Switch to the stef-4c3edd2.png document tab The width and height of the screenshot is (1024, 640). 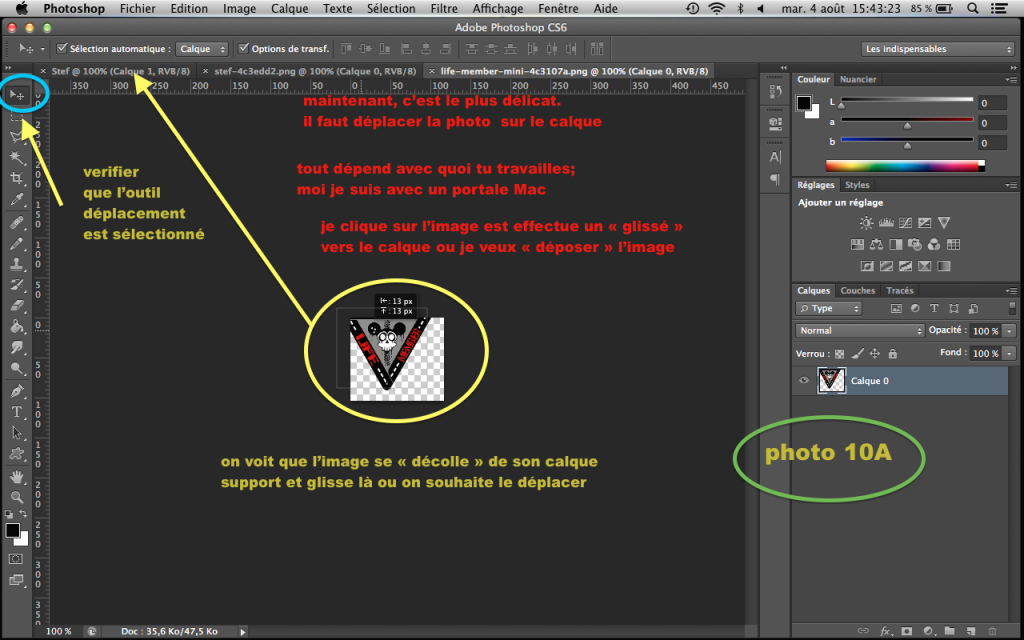pyautogui.click(x=315, y=71)
